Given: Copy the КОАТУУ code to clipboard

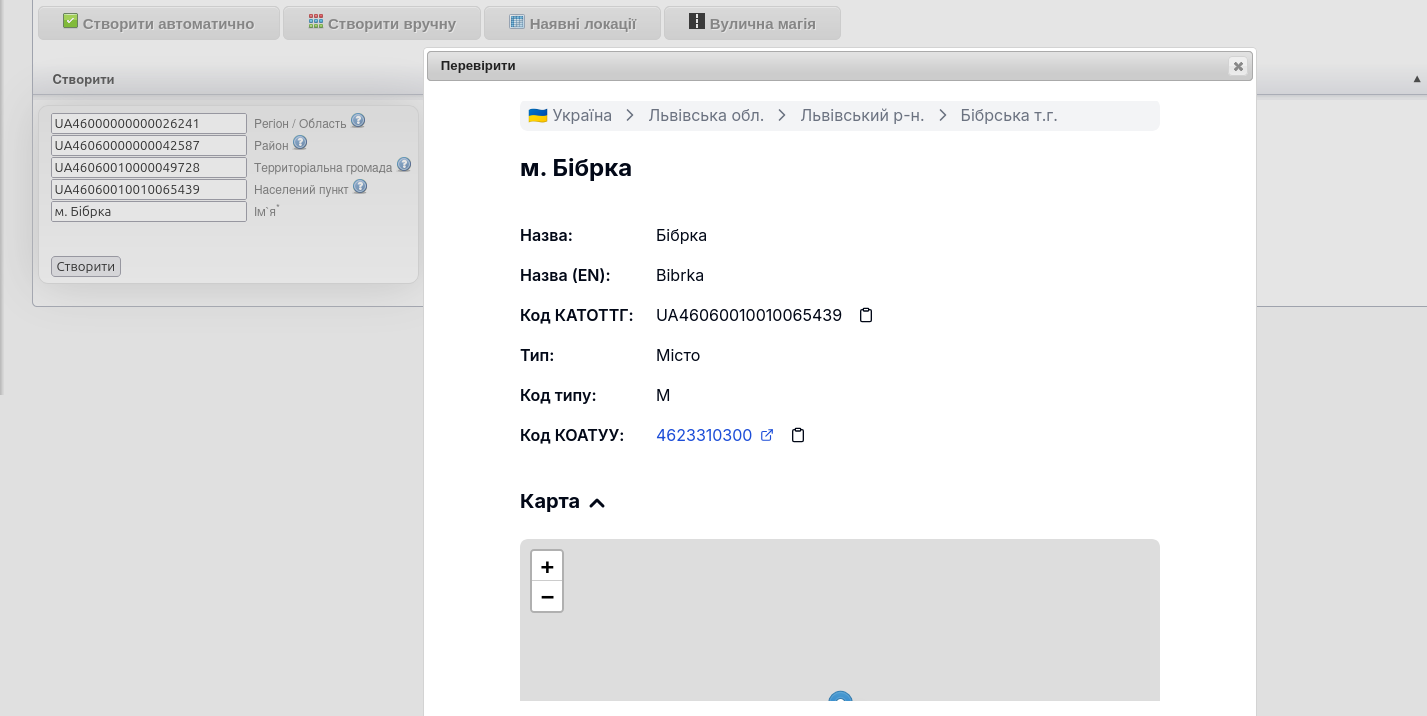Looking at the screenshot, I should [x=798, y=436].
